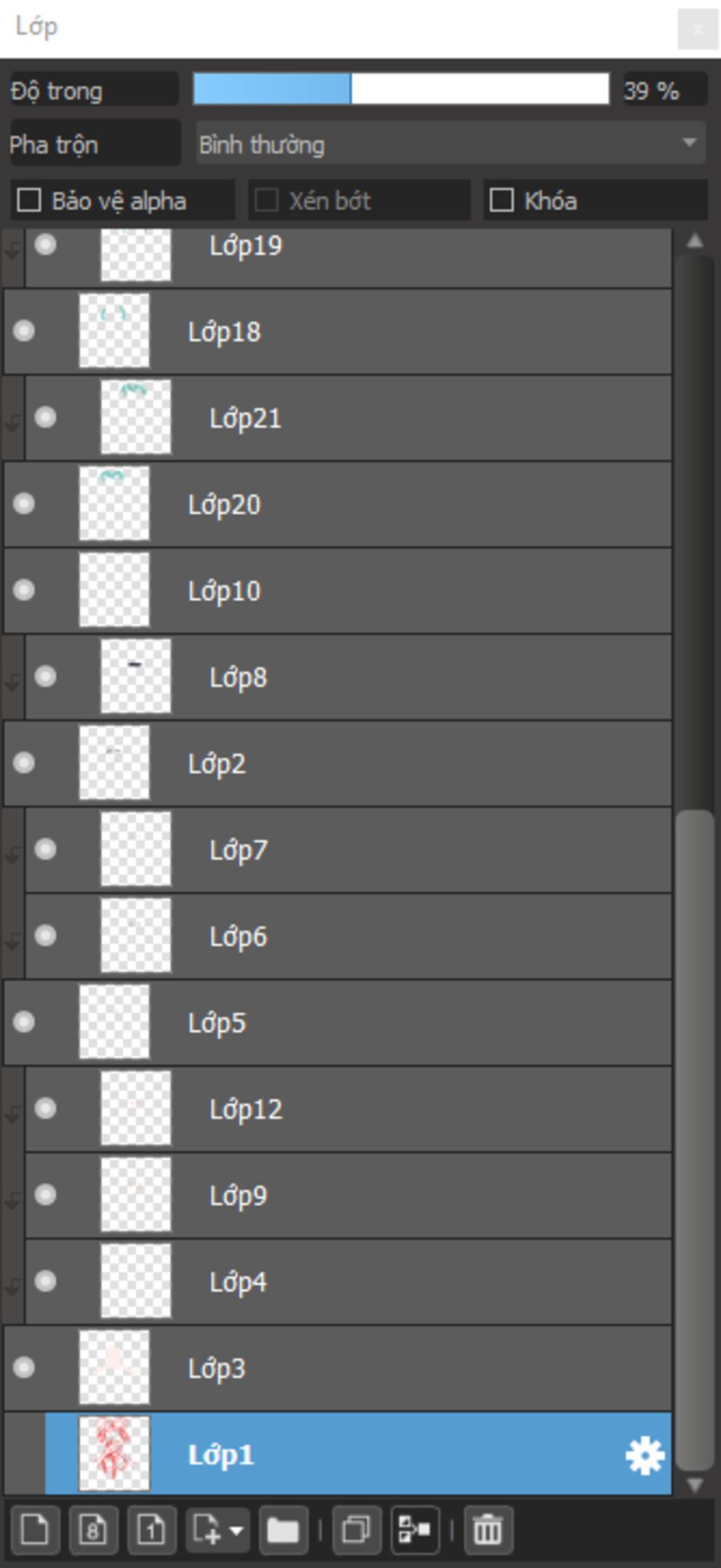Merge the layer down
This screenshot has height=1568, width=721.
click(x=415, y=1529)
